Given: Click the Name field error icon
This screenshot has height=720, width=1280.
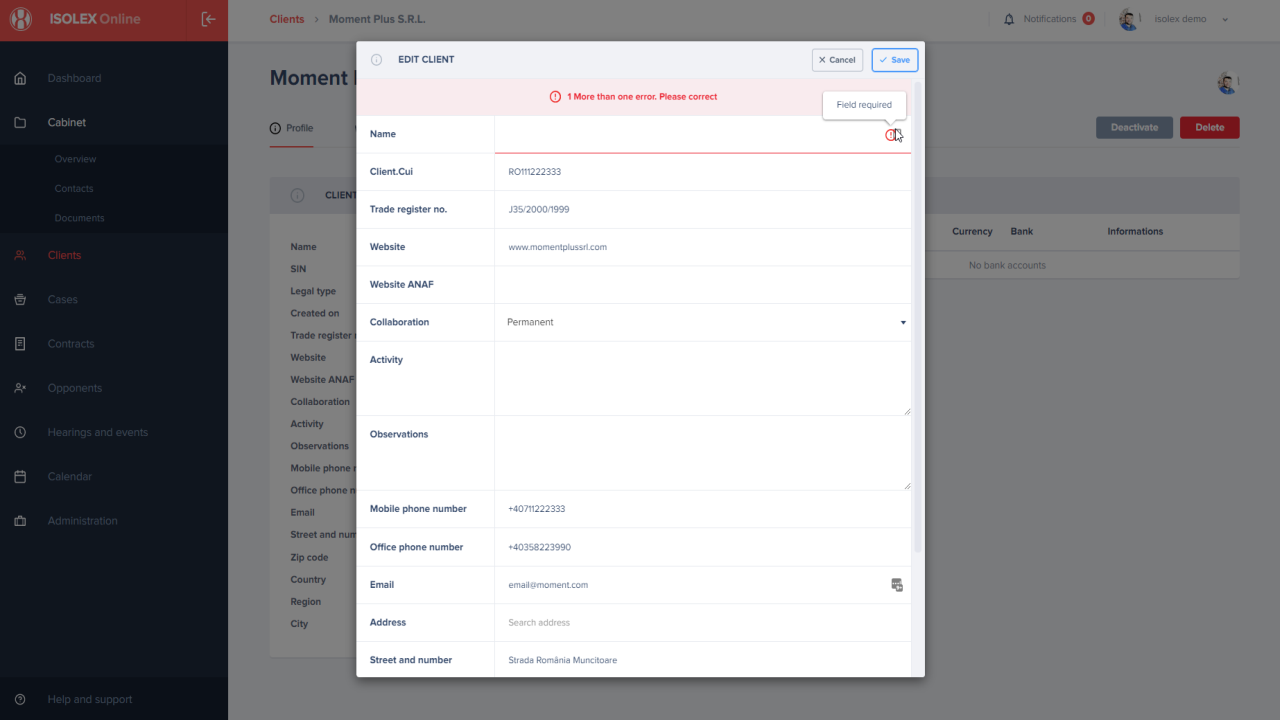Looking at the screenshot, I should click(891, 135).
